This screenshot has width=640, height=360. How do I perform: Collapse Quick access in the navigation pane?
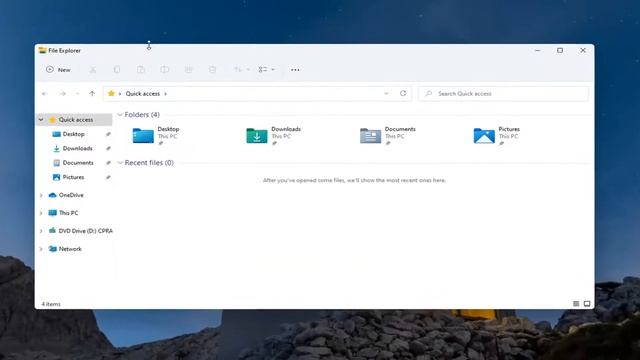pyautogui.click(x=41, y=120)
